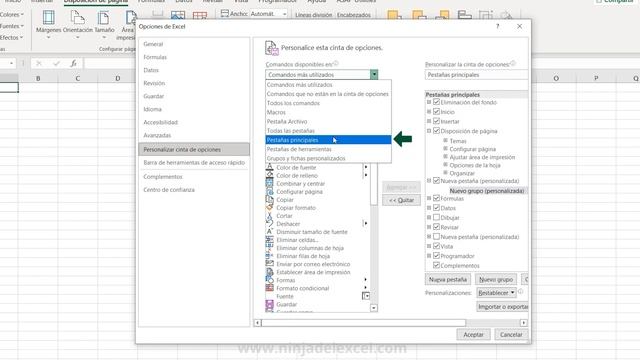
Task: Enable the Dibujar tab checkbox
Action: click(436, 218)
